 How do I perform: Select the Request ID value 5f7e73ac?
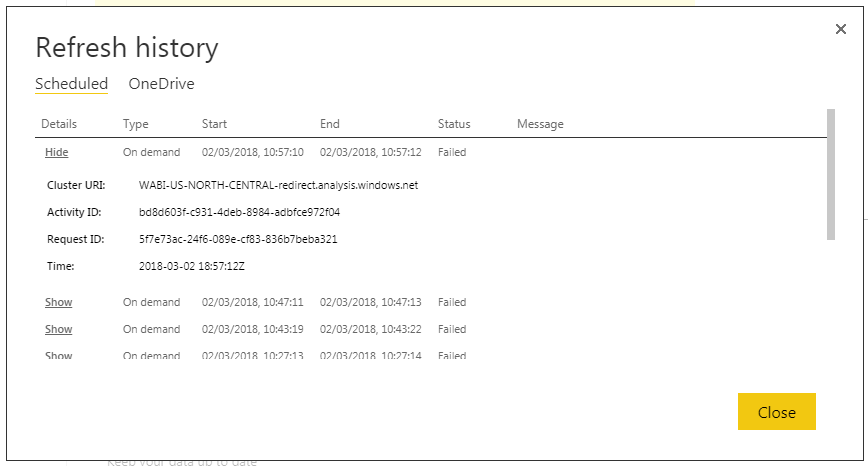(x=238, y=240)
